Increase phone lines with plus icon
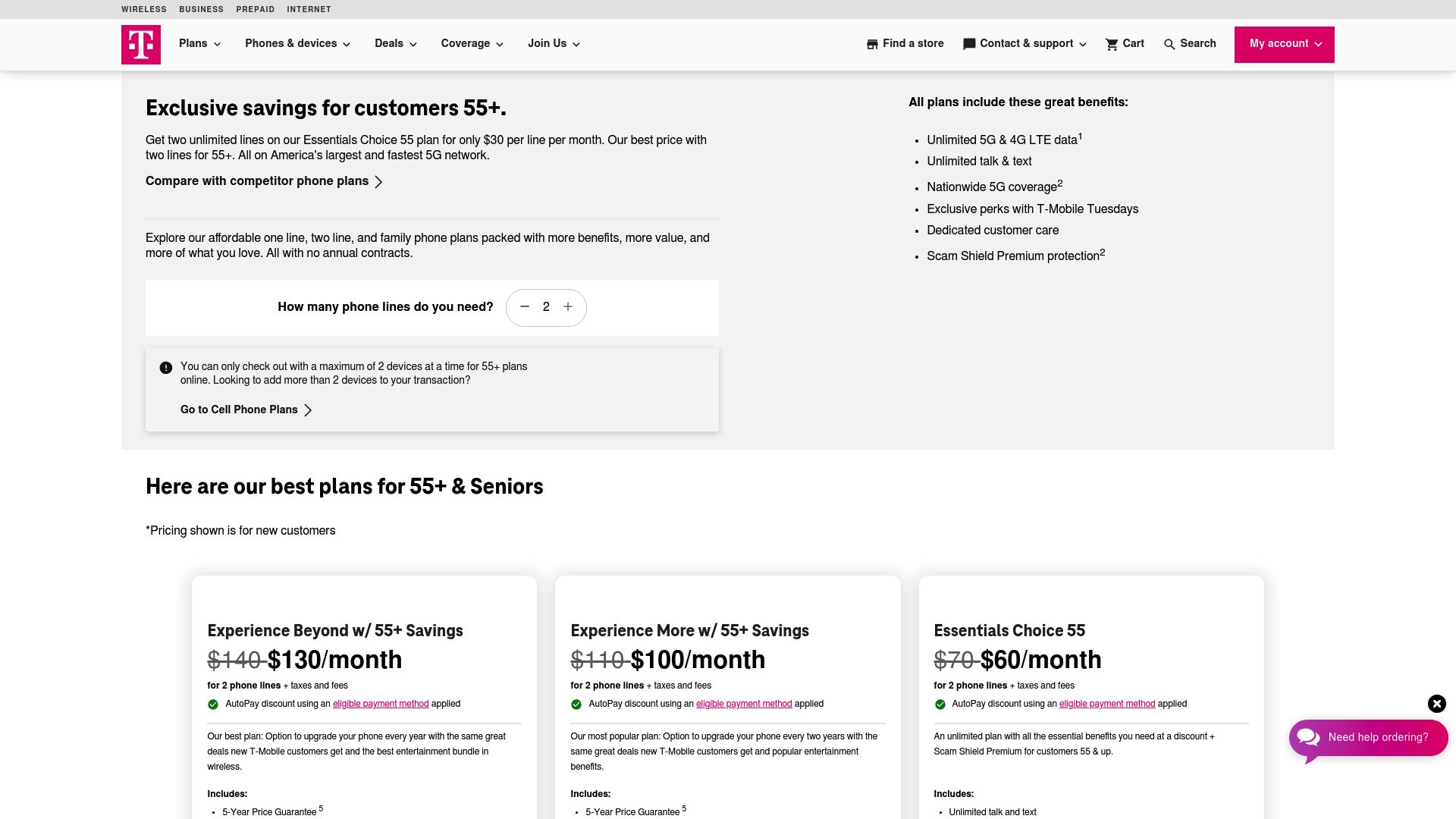This screenshot has width=1456, height=819. (568, 307)
